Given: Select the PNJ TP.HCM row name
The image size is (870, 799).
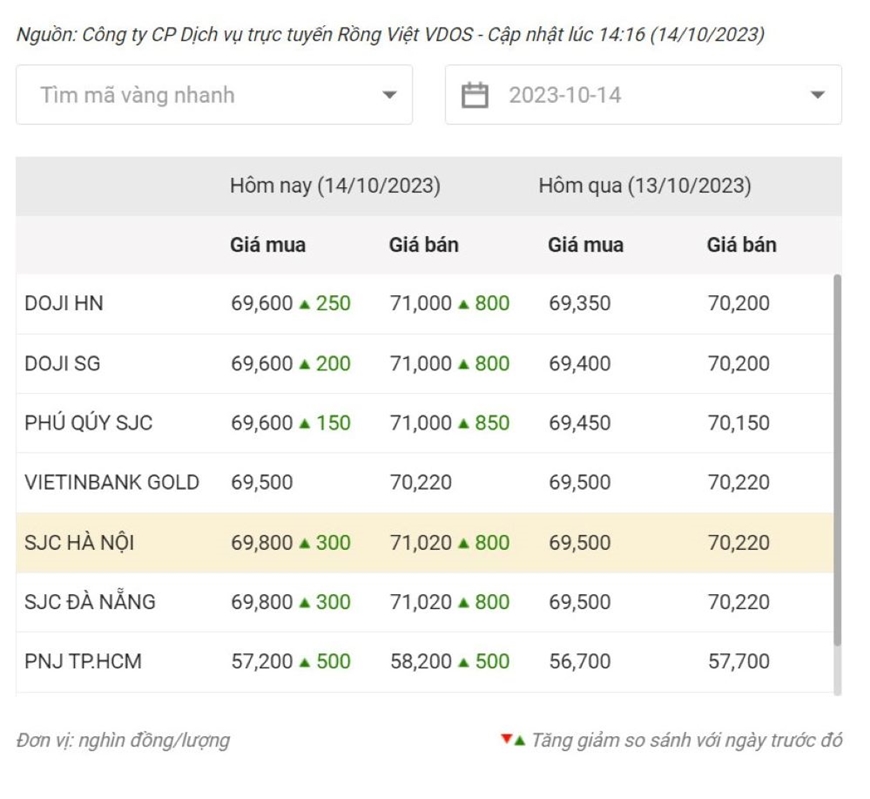Looking at the screenshot, I should click(83, 661).
